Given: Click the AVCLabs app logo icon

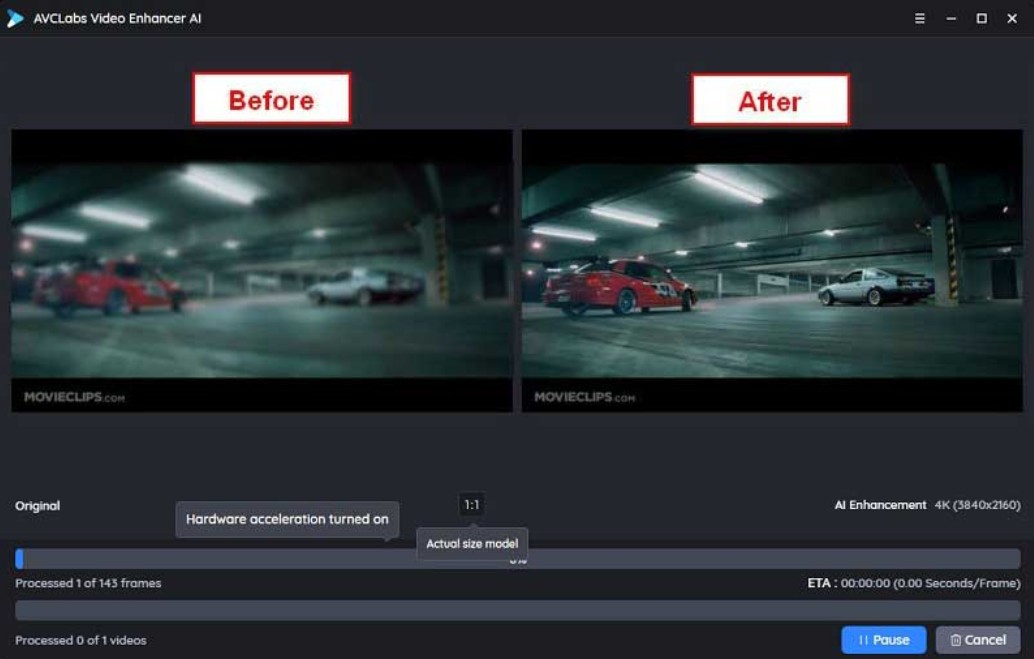Looking at the screenshot, I should coord(15,18).
